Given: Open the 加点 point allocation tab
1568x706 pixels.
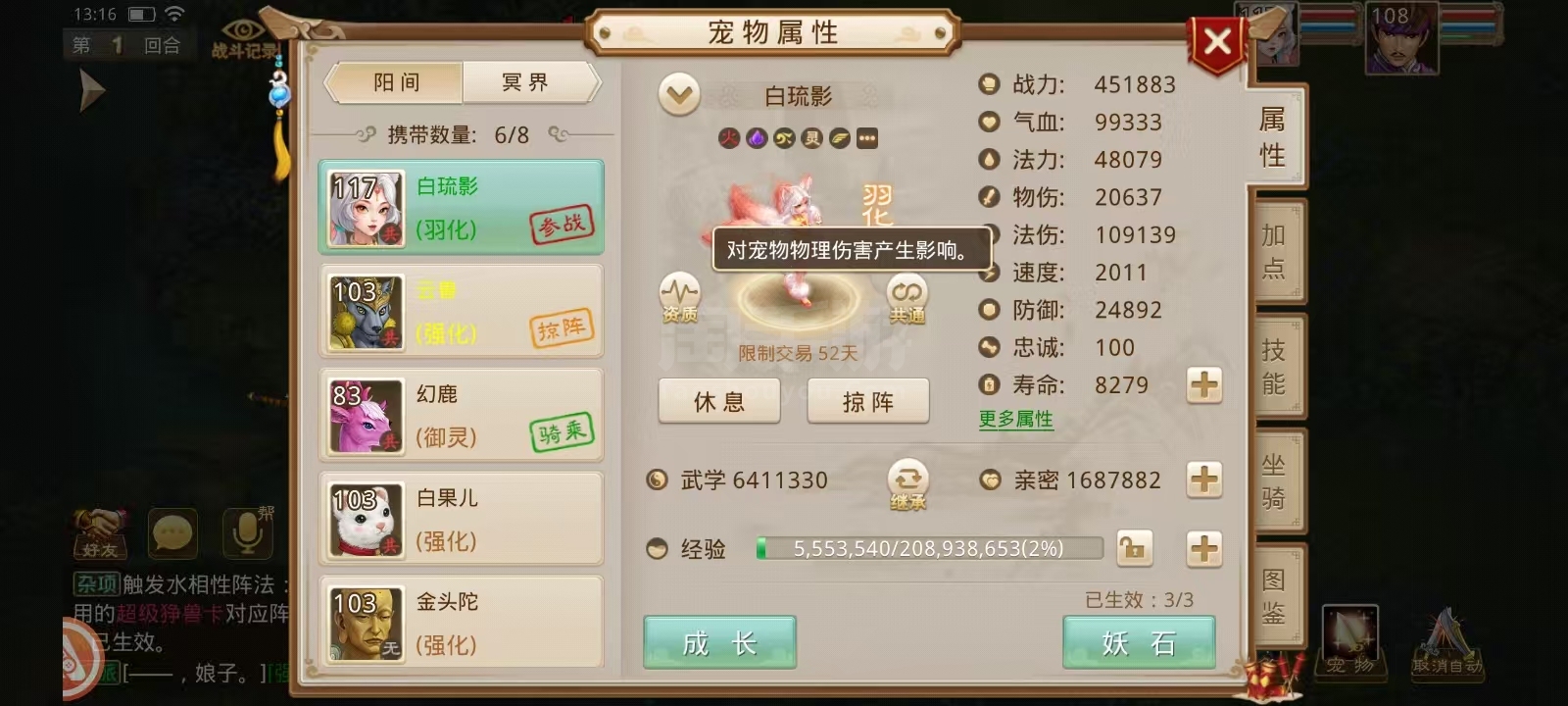Looking at the screenshot, I should 1273,251.
